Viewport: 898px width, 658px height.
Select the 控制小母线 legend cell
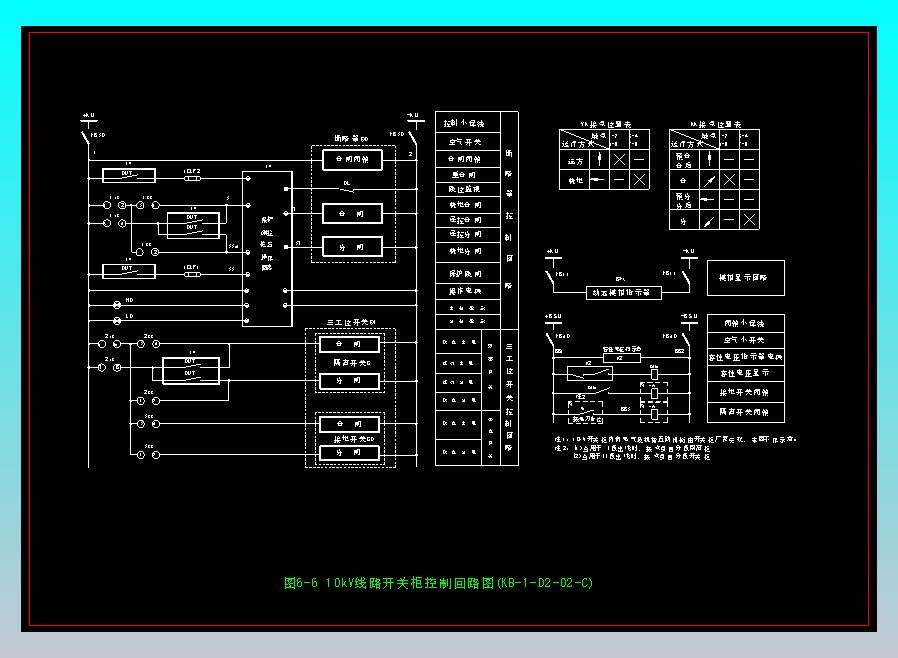click(468, 123)
